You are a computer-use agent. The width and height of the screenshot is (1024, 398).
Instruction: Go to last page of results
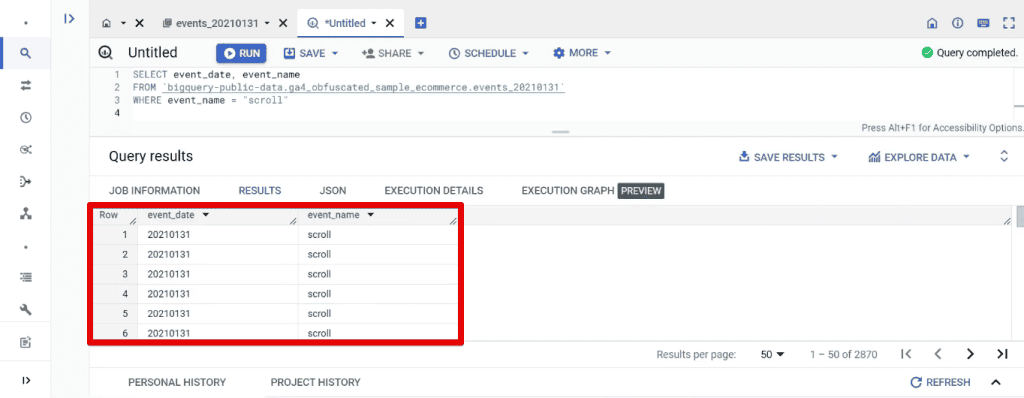click(1002, 354)
